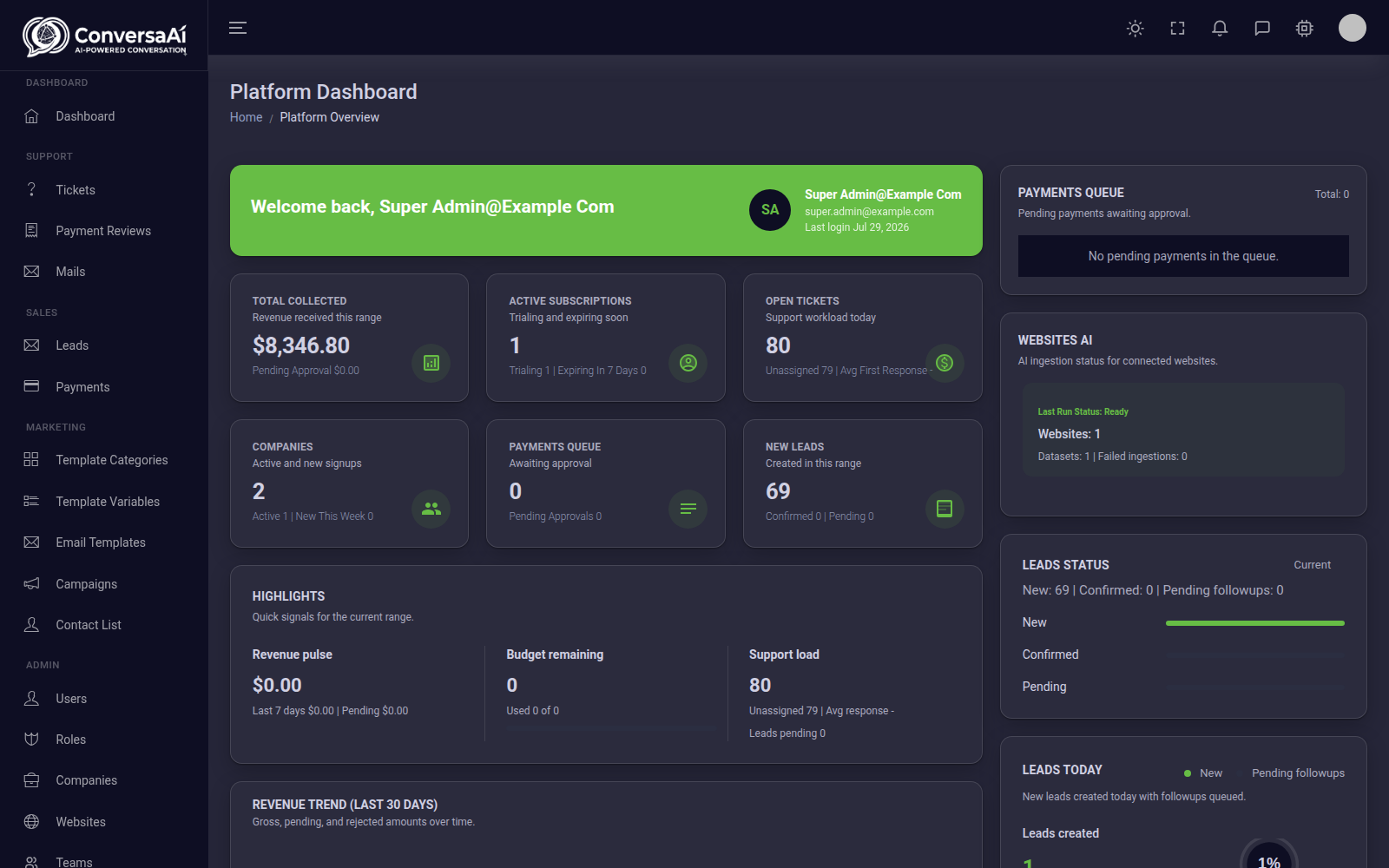
Task: Open notifications bell
Action: (1220, 28)
